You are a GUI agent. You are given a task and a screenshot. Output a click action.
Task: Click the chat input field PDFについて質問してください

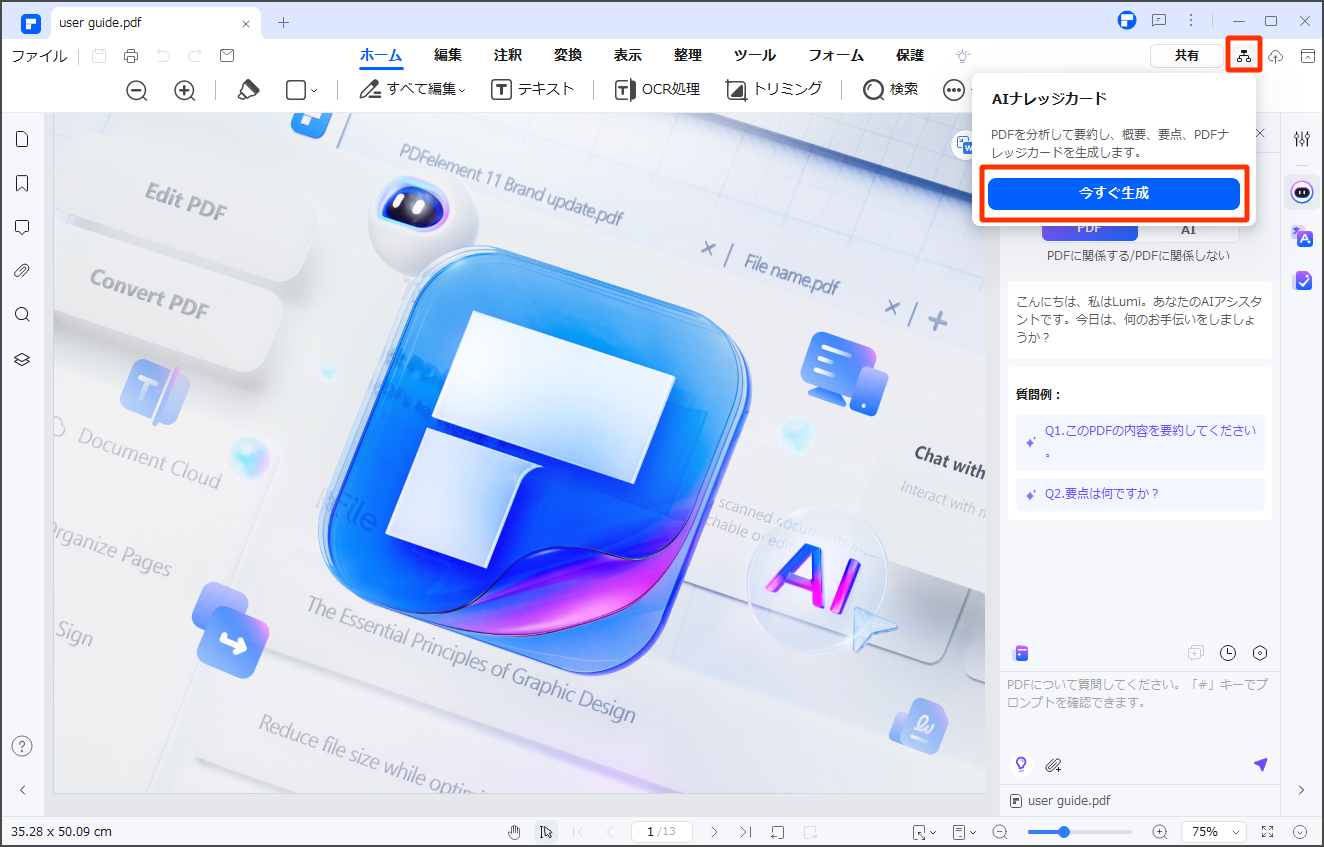(x=1140, y=710)
